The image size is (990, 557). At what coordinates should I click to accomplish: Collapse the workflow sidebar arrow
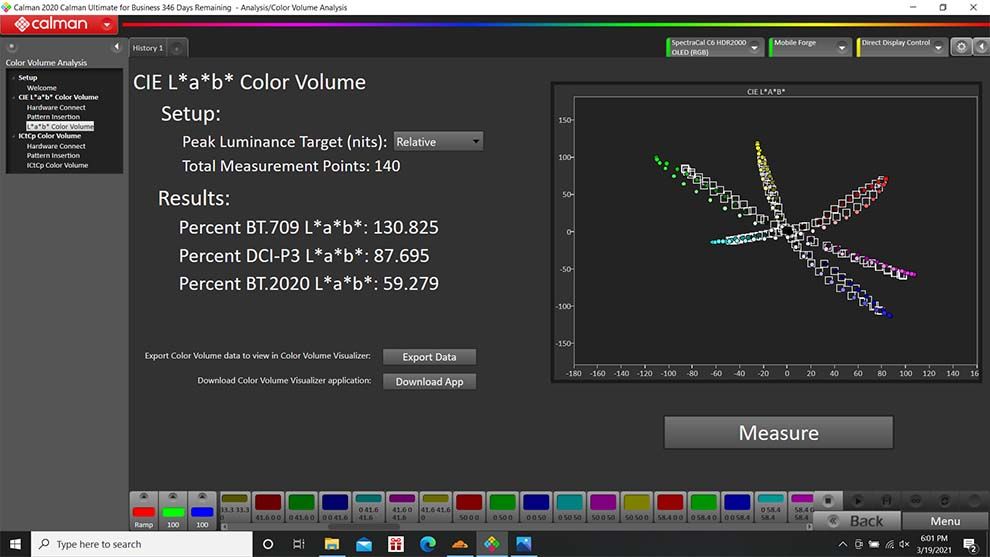[116, 47]
